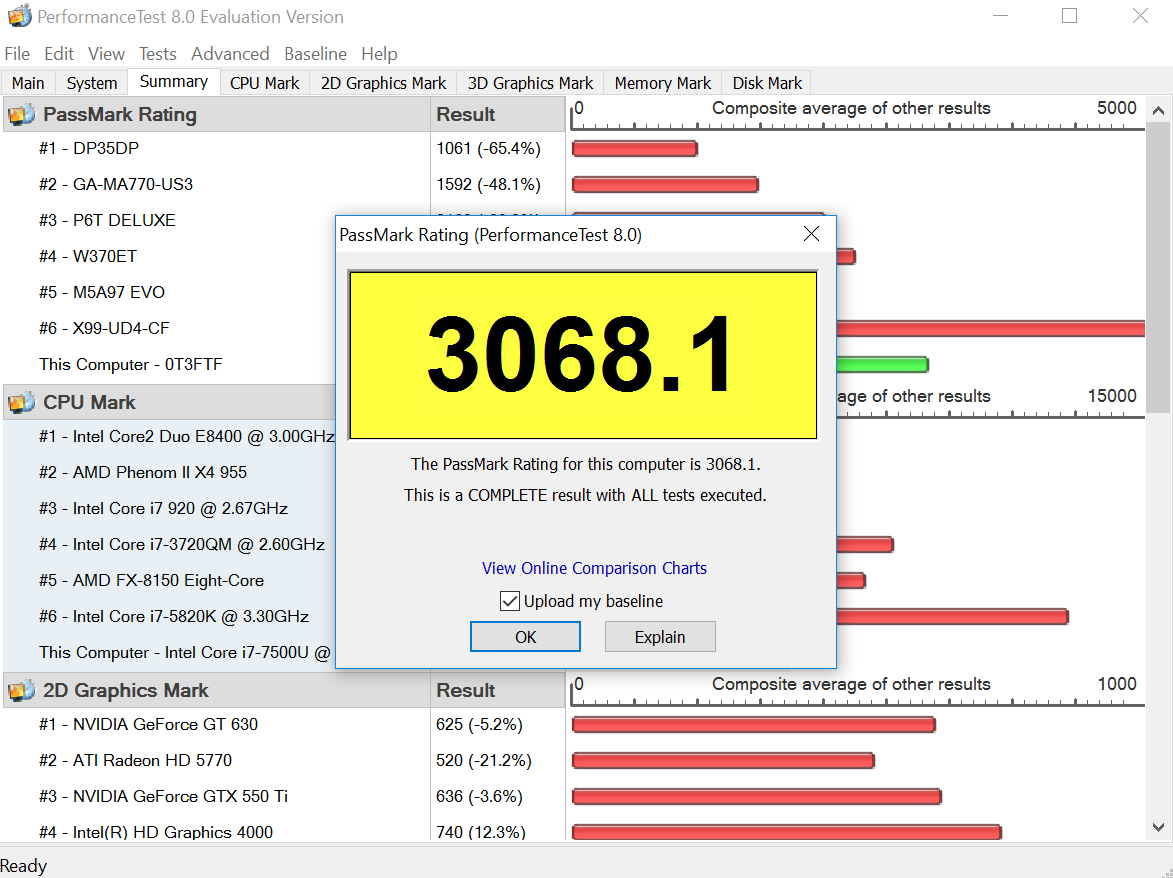Go to the Disk Mark tab
This screenshot has height=878, width=1173.
pos(767,83)
